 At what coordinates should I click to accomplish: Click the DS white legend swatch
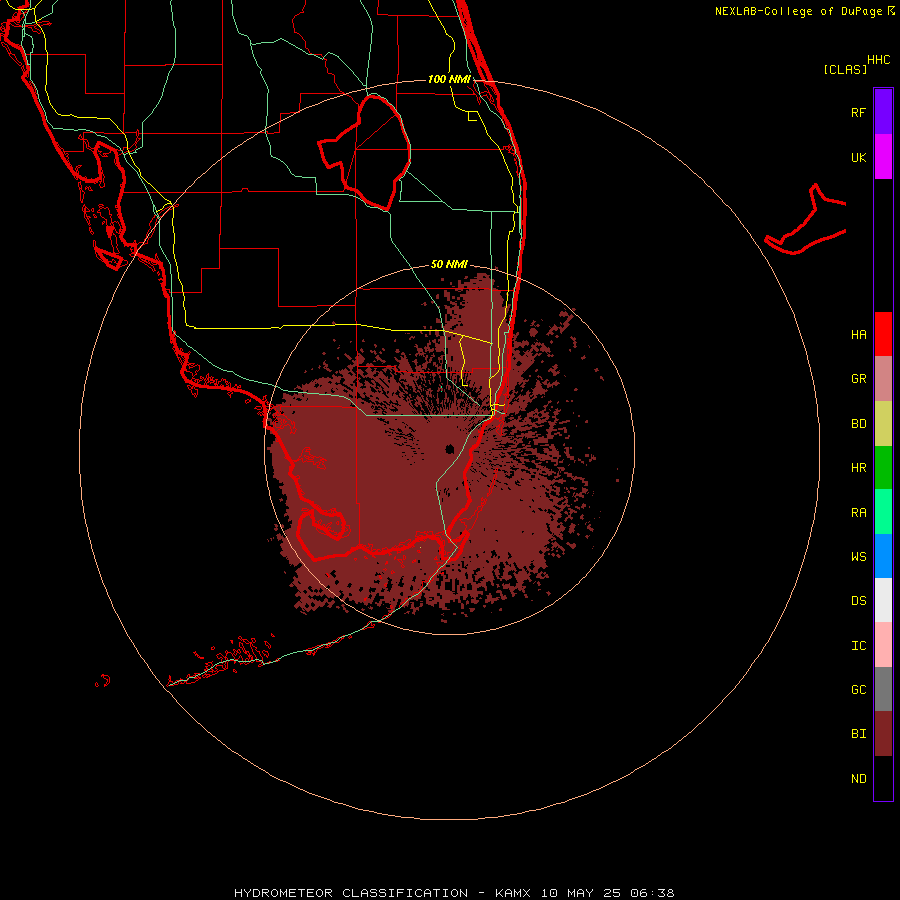(x=883, y=600)
